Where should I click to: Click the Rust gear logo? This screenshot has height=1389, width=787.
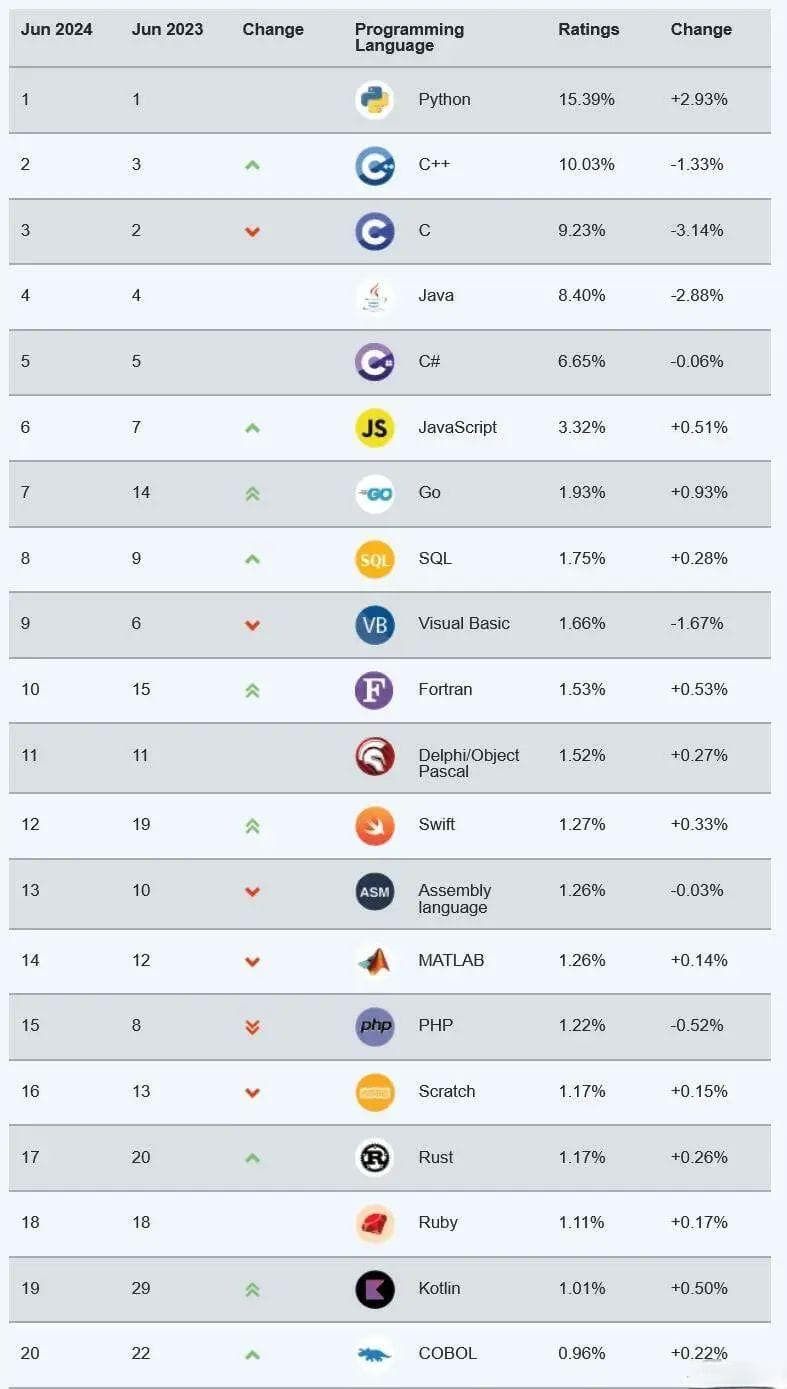(375, 1157)
